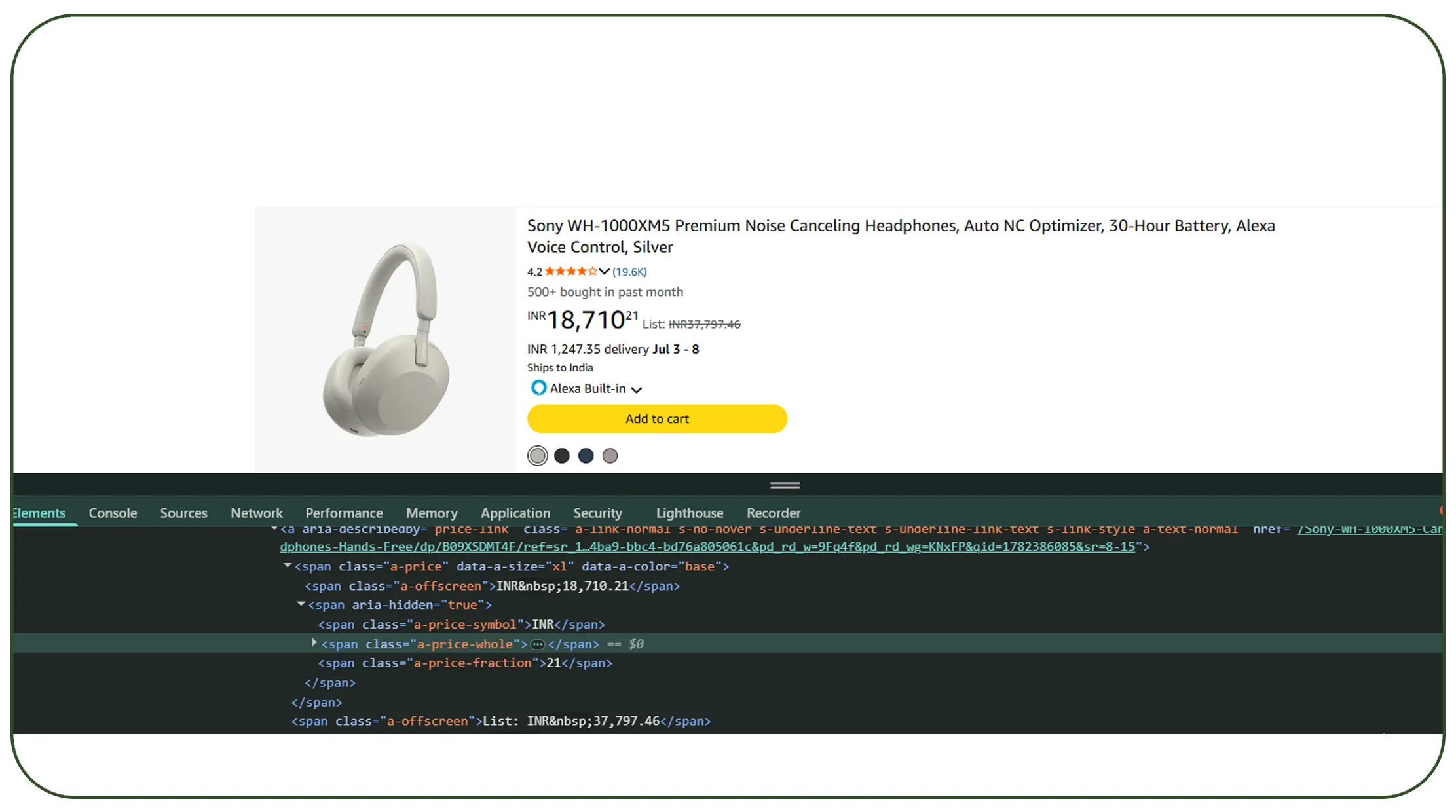Collapse the aria-hidden span node
Image resolution: width=1456 pixels, height=812 pixels.
point(301,604)
